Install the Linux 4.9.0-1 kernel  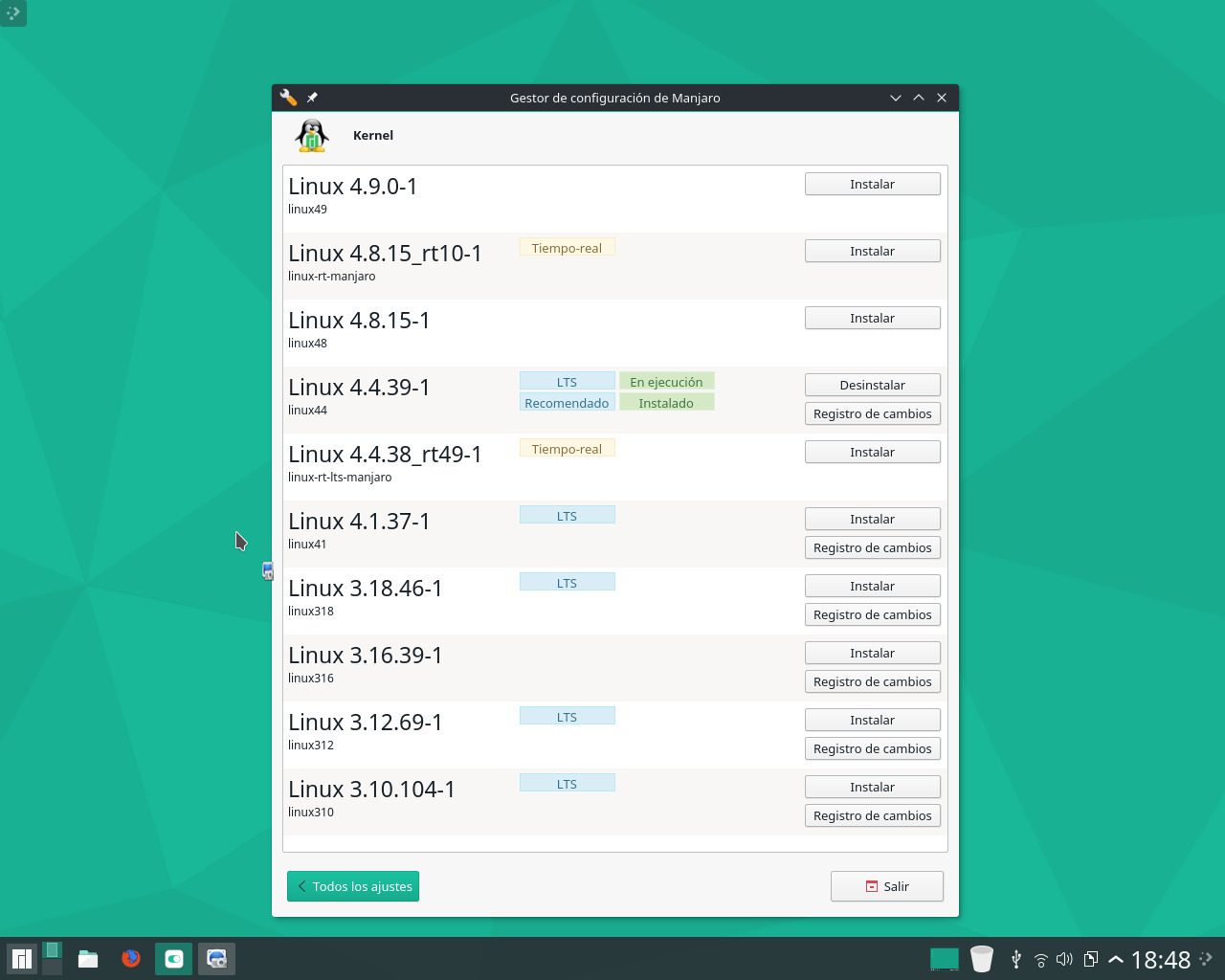(873, 184)
